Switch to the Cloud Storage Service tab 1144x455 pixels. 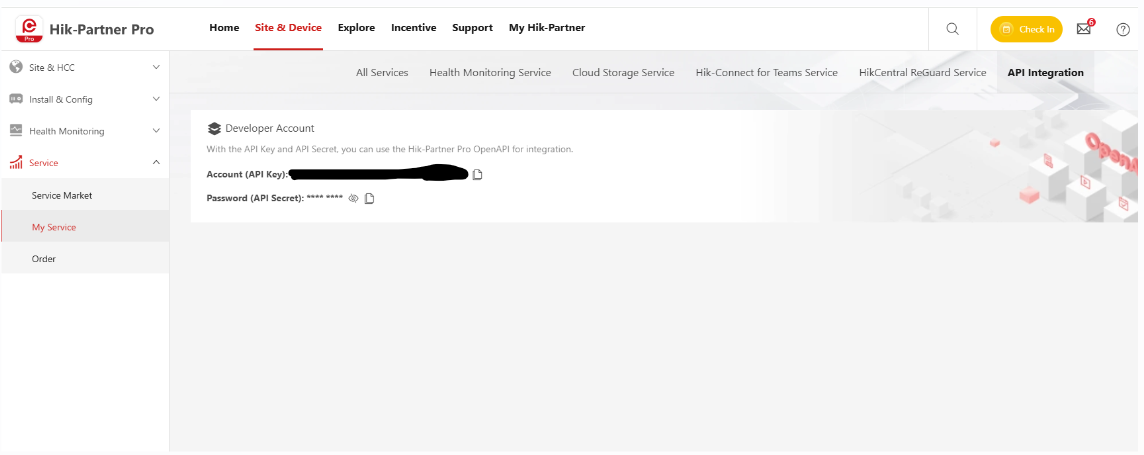tap(623, 73)
